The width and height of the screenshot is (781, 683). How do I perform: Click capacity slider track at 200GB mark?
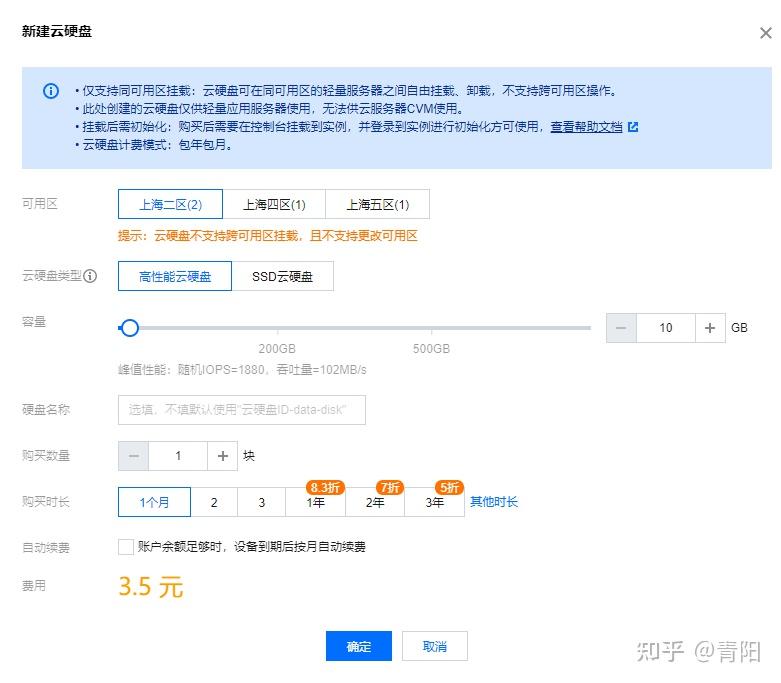pos(277,328)
